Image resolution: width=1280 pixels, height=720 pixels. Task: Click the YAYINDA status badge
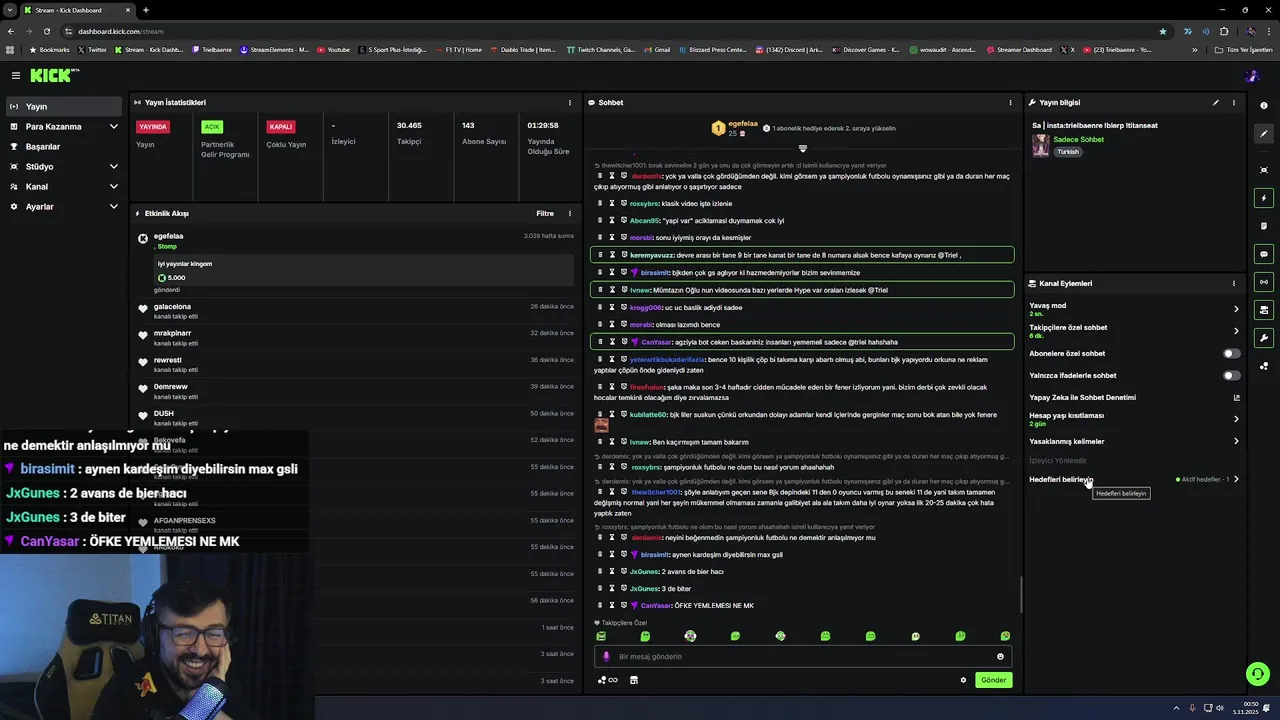pos(153,127)
